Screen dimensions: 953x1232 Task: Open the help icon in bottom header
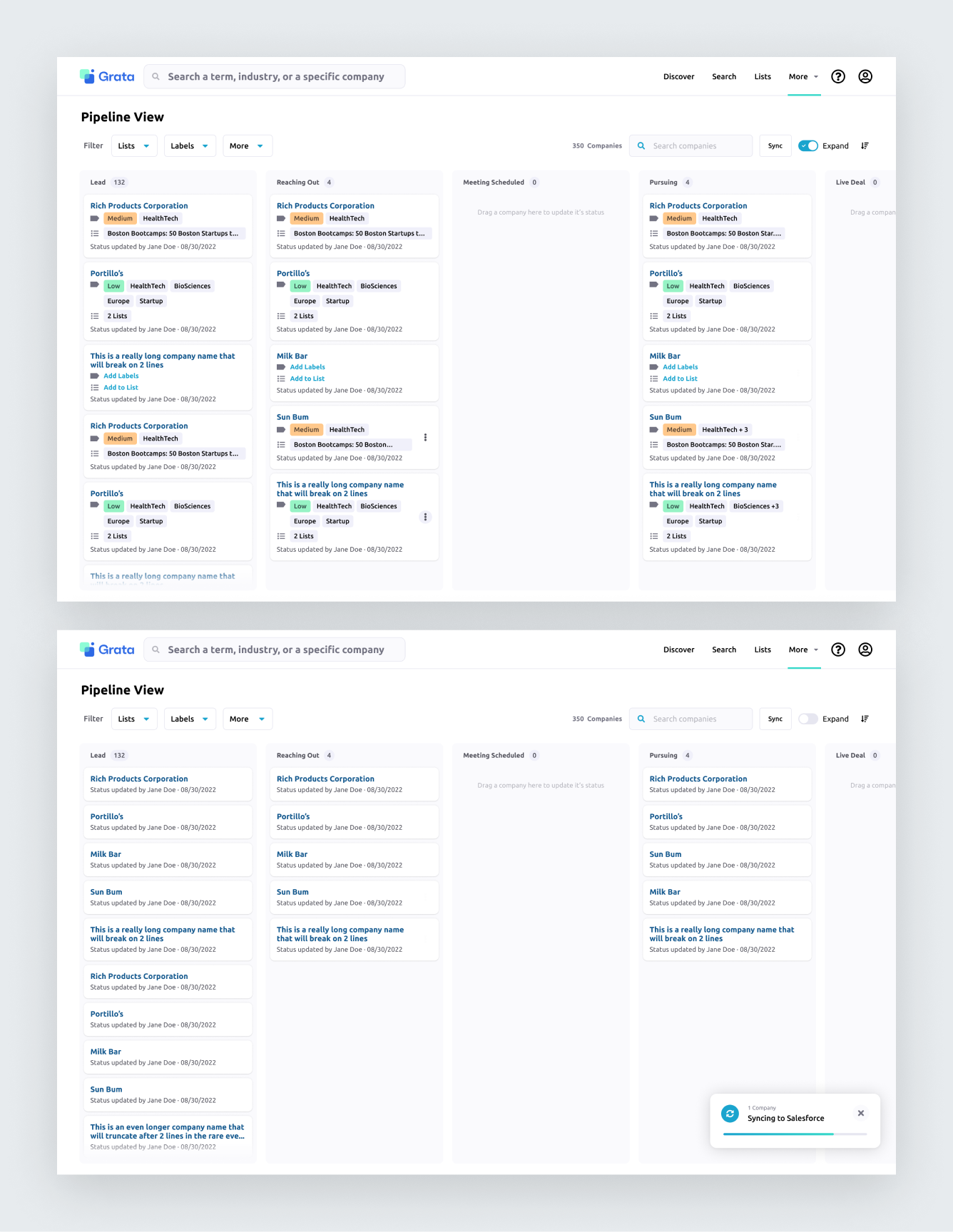[838, 650]
